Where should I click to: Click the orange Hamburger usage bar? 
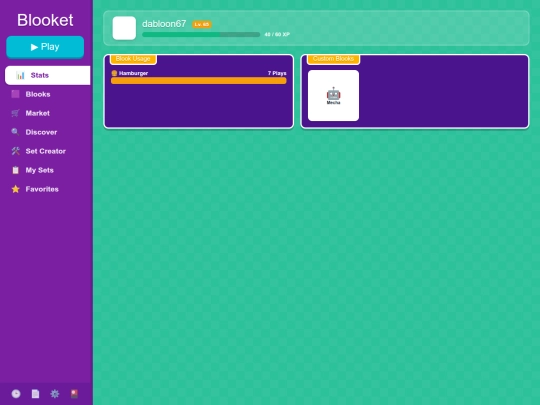point(199,81)
